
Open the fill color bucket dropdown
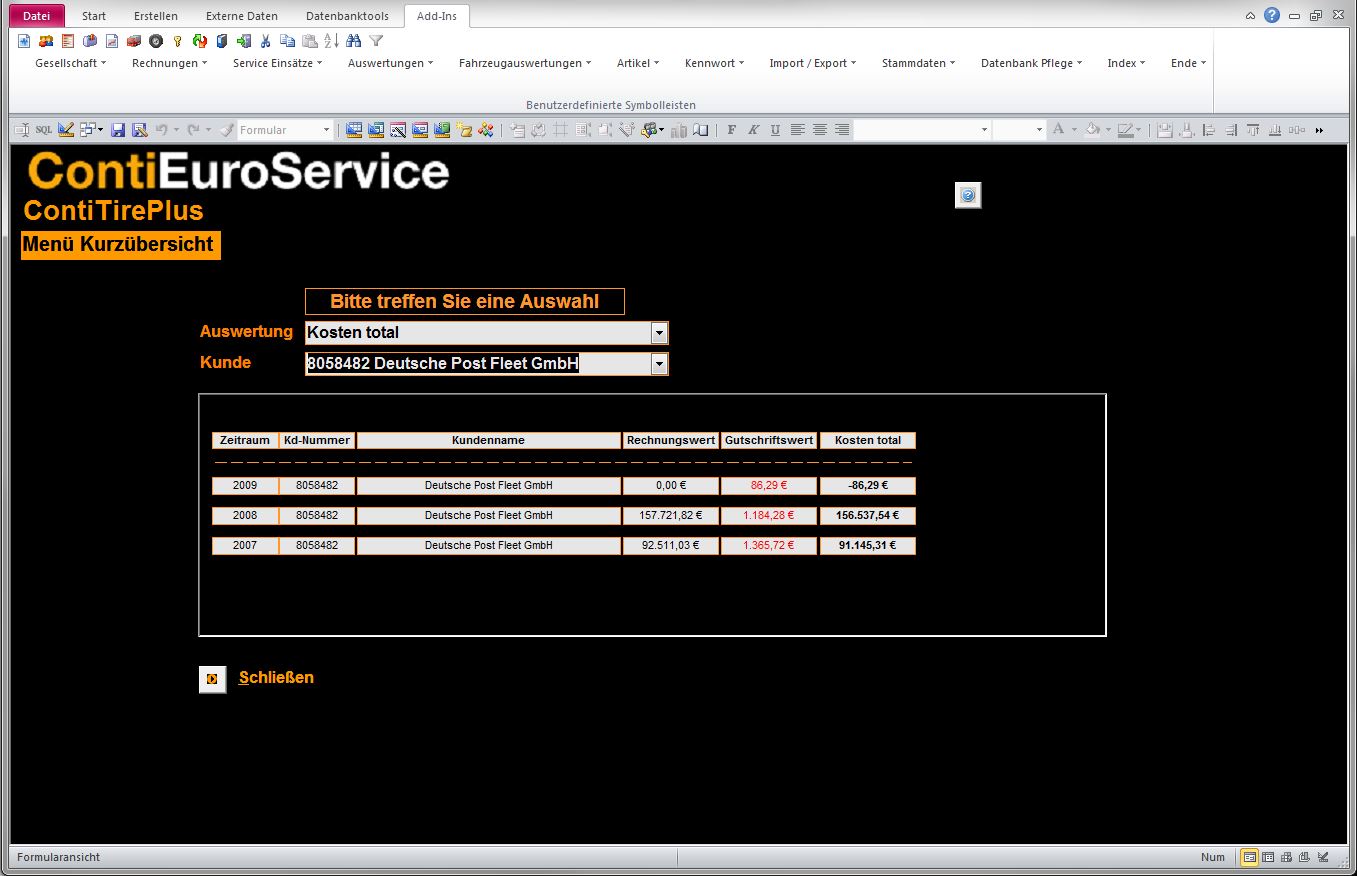point(1109,130)
